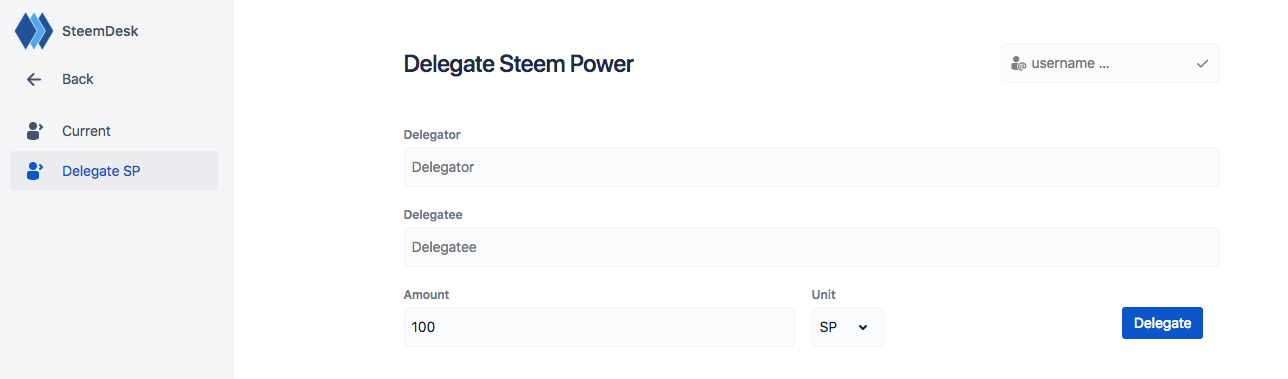Go to the Current sidebar item
Screen dimensions: 1288x379
pyautogui.click(x=114, y=131)
